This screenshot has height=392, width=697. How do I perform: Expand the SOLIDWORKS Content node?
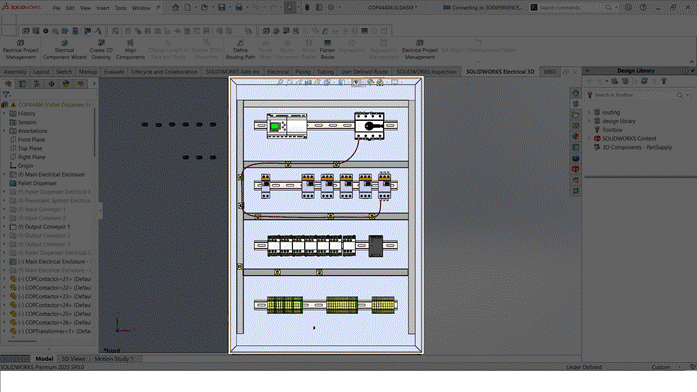[589, 138]
